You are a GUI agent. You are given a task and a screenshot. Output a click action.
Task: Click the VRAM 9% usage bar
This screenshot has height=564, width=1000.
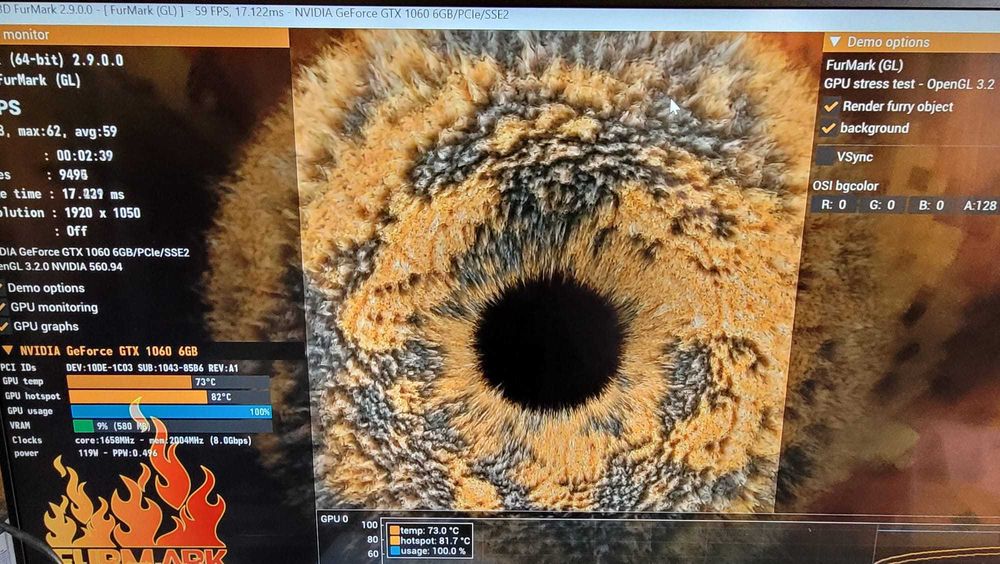173,426
